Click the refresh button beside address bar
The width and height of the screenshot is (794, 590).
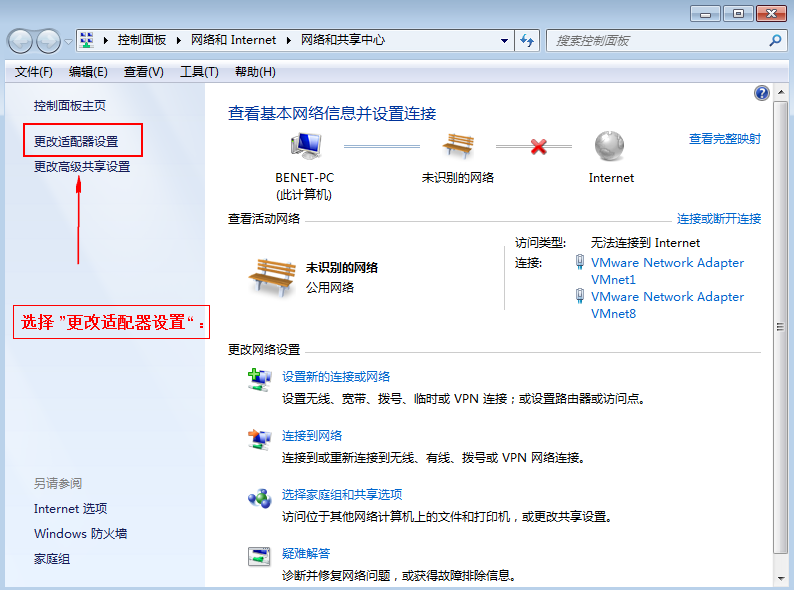point(527,41)
